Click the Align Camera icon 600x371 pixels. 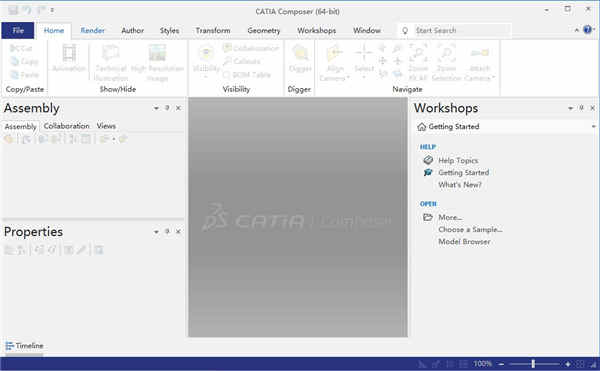(x=334, y=54)
